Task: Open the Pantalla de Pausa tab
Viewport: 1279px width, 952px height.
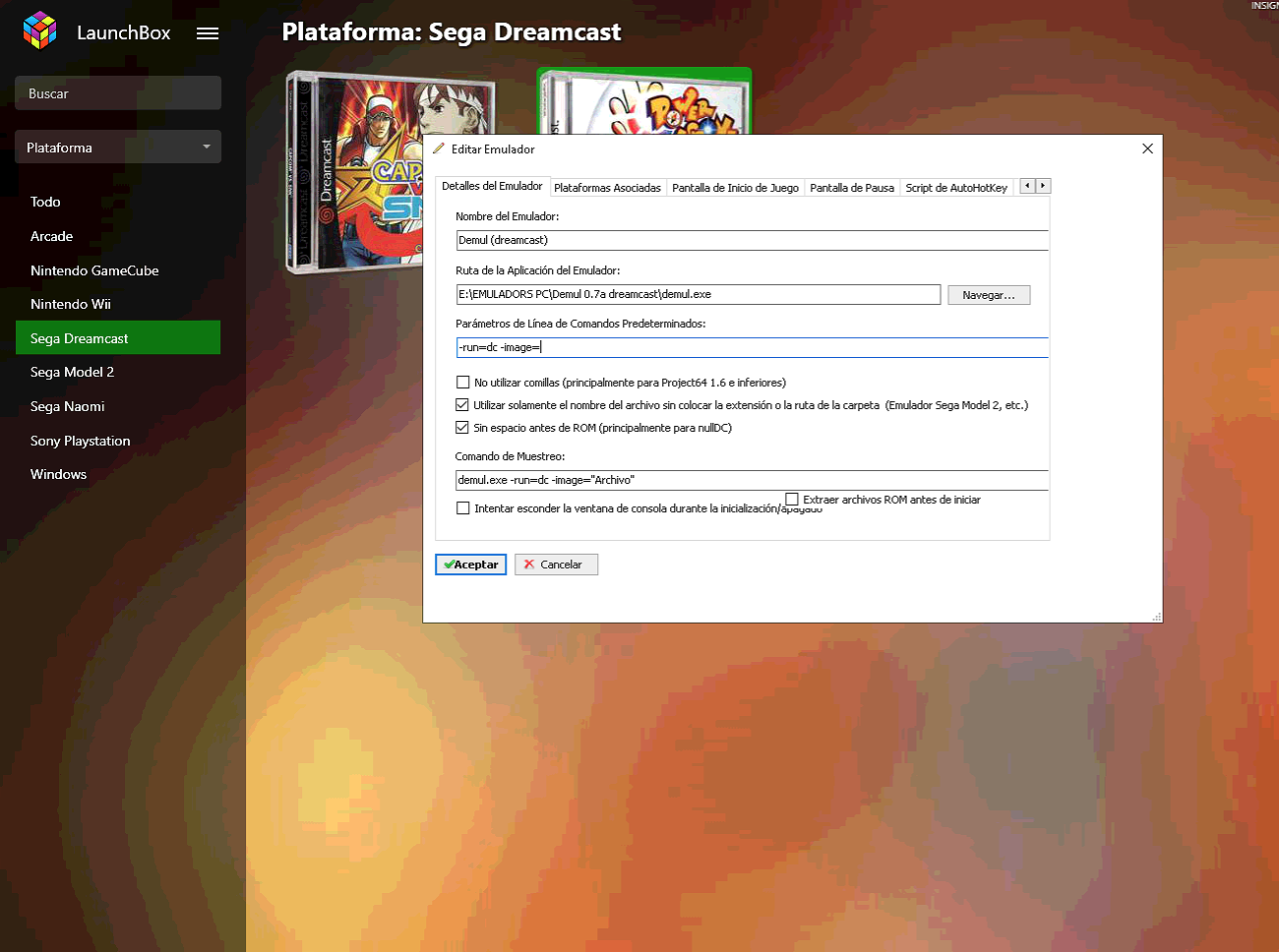Action: (x=852, y=188)
